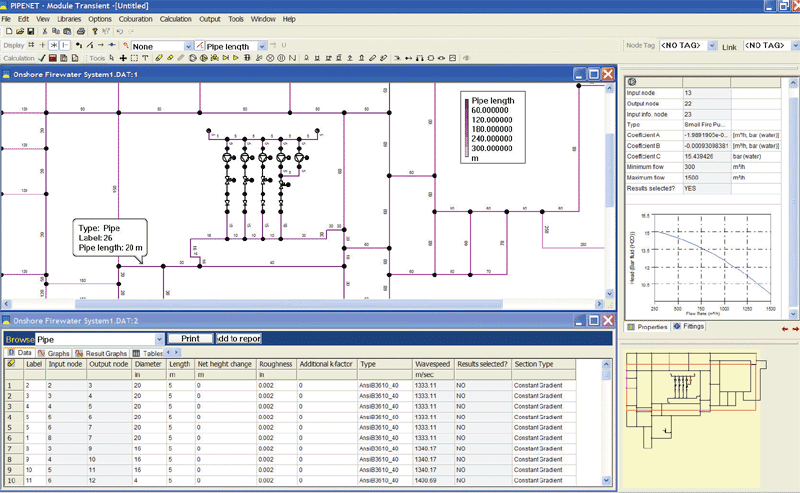Image resolution: width=800 pixels, height=493 pixels.
Task: Select the Text tool (T icon)
Action: click(145, 58)
